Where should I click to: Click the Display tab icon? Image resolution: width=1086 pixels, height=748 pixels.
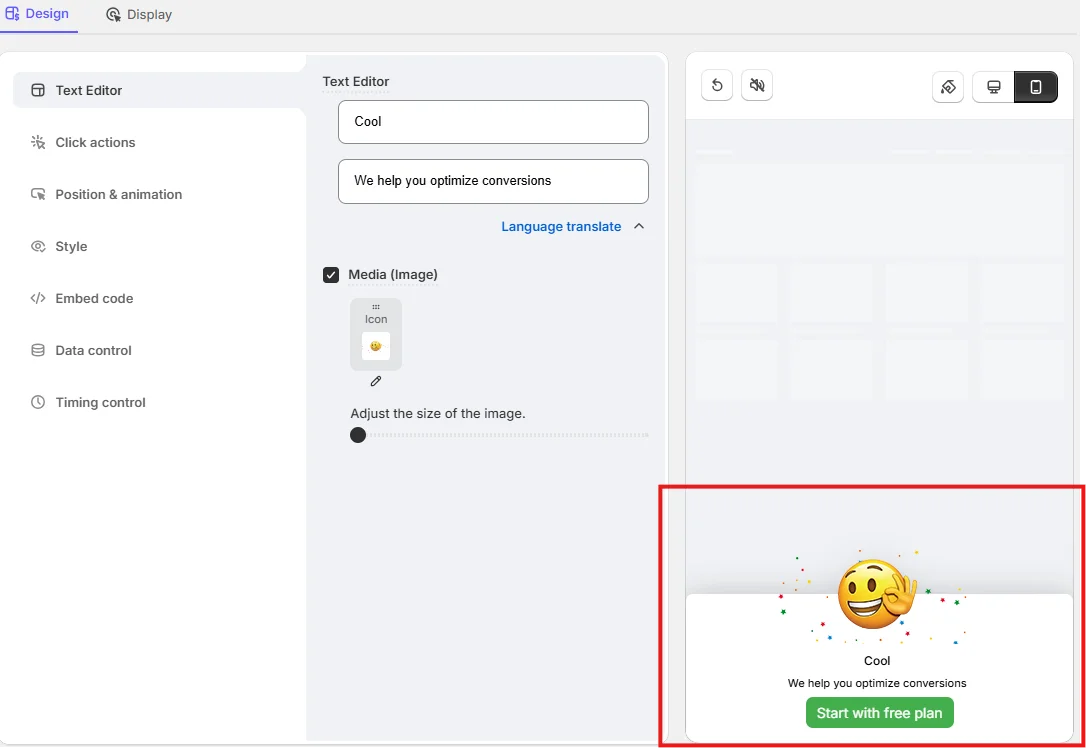(x=114, y=15)
